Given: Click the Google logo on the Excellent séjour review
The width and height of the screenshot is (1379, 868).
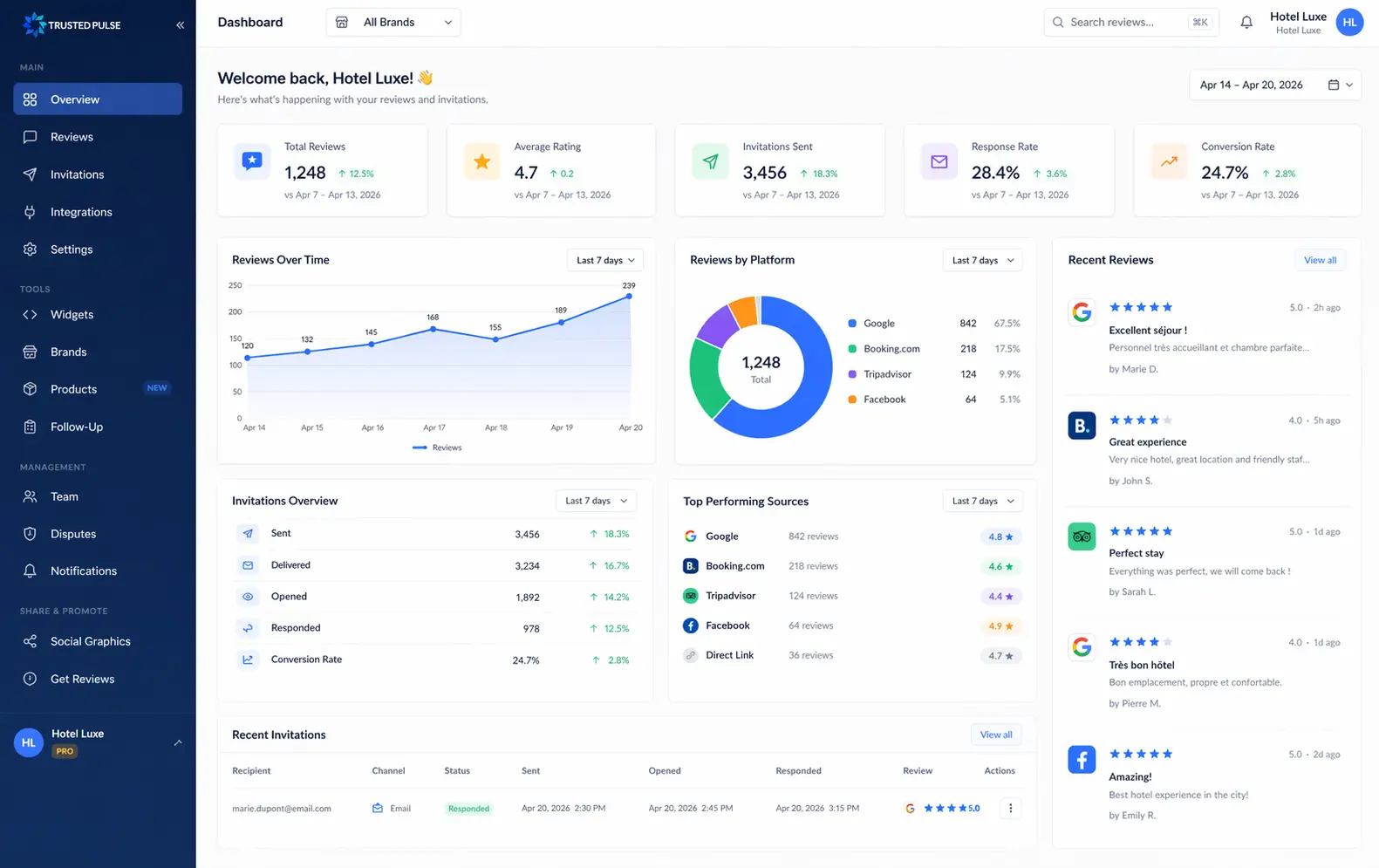Looking at the screenshot, I should [1082, 312].
